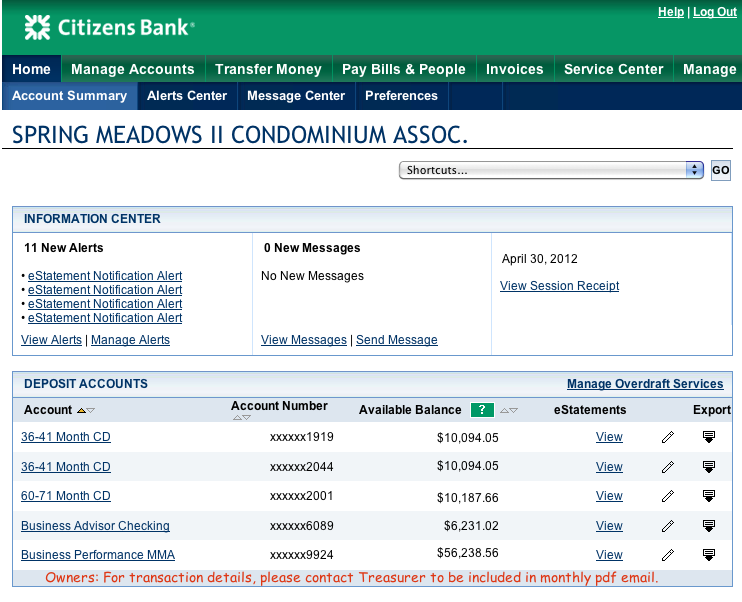Viewport: 742px width, 602px height.
Task: Click the Send Message link
Action: [x=397, y=340]
